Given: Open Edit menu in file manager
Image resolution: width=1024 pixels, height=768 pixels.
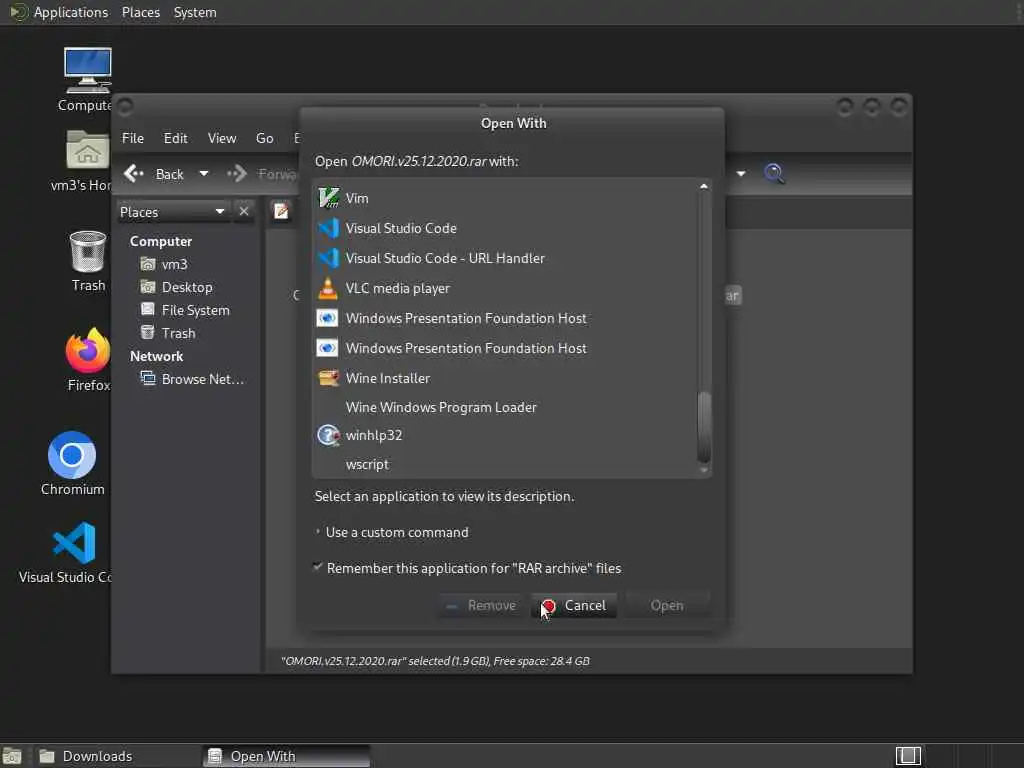Looking at the screenshot, I should [x=175, y=138].
